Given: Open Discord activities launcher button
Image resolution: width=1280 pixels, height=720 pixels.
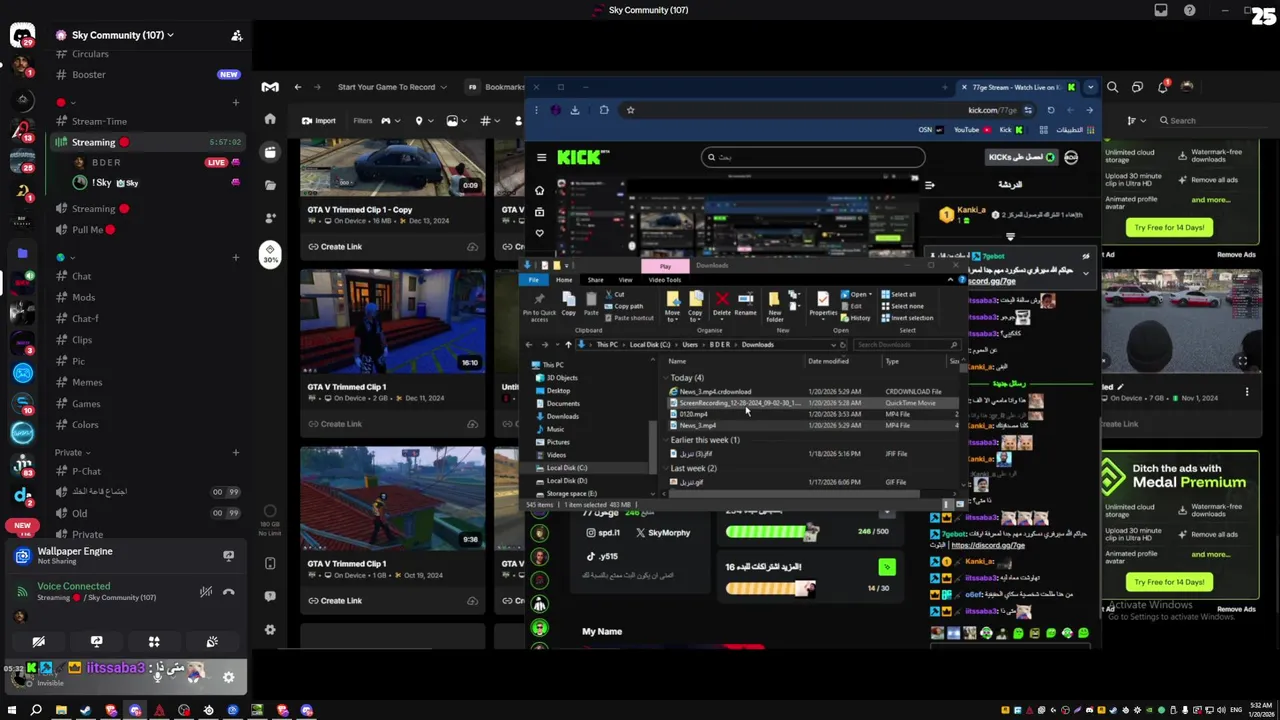Looking at the screenshot, I should click(154, 642).
